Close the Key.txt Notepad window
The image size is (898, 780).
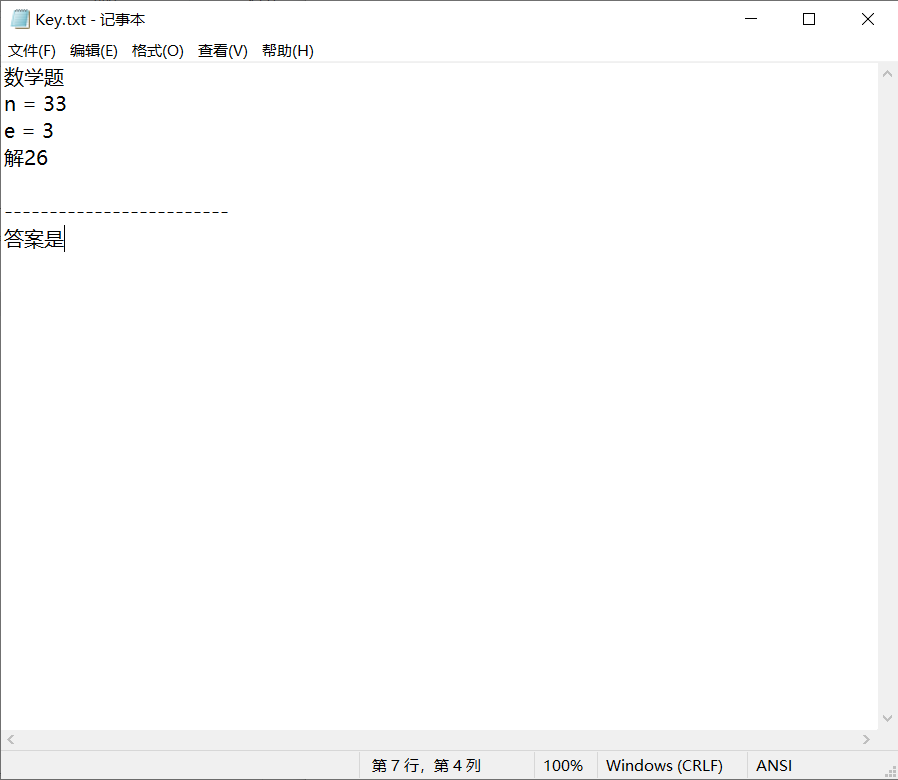point(867,19)
